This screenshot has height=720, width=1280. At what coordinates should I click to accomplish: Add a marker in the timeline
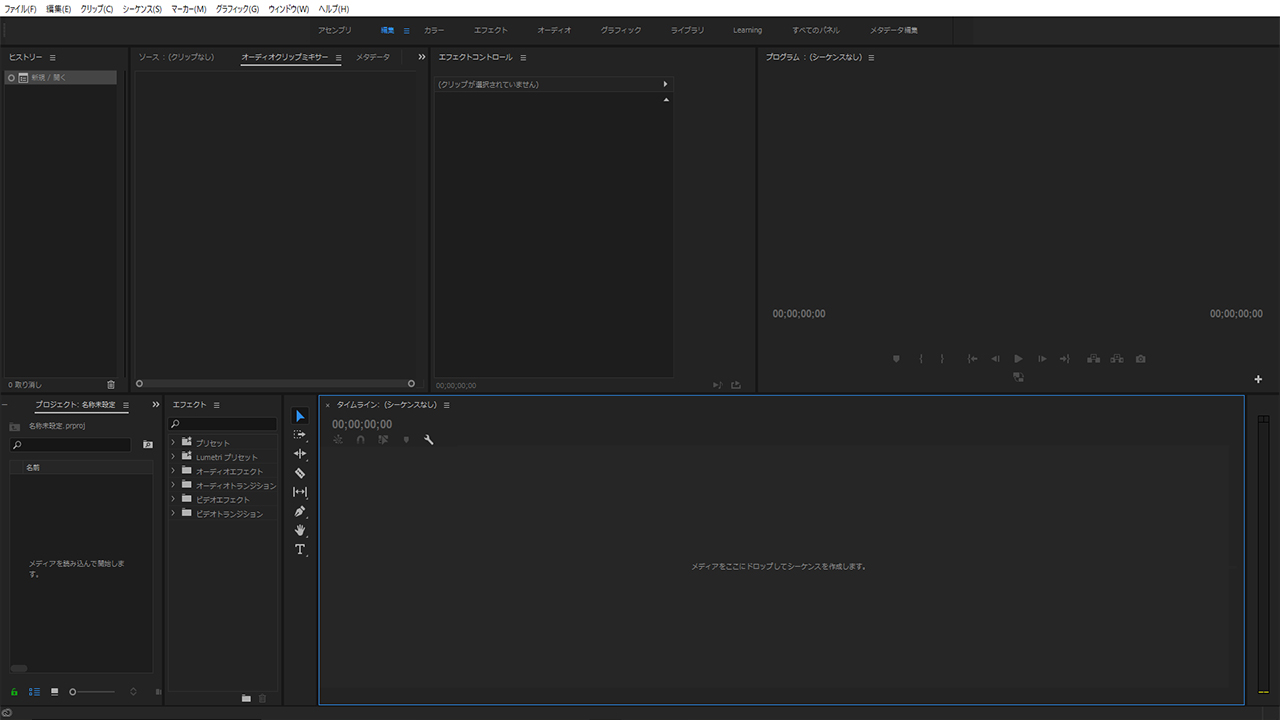(x=406, y=440)
